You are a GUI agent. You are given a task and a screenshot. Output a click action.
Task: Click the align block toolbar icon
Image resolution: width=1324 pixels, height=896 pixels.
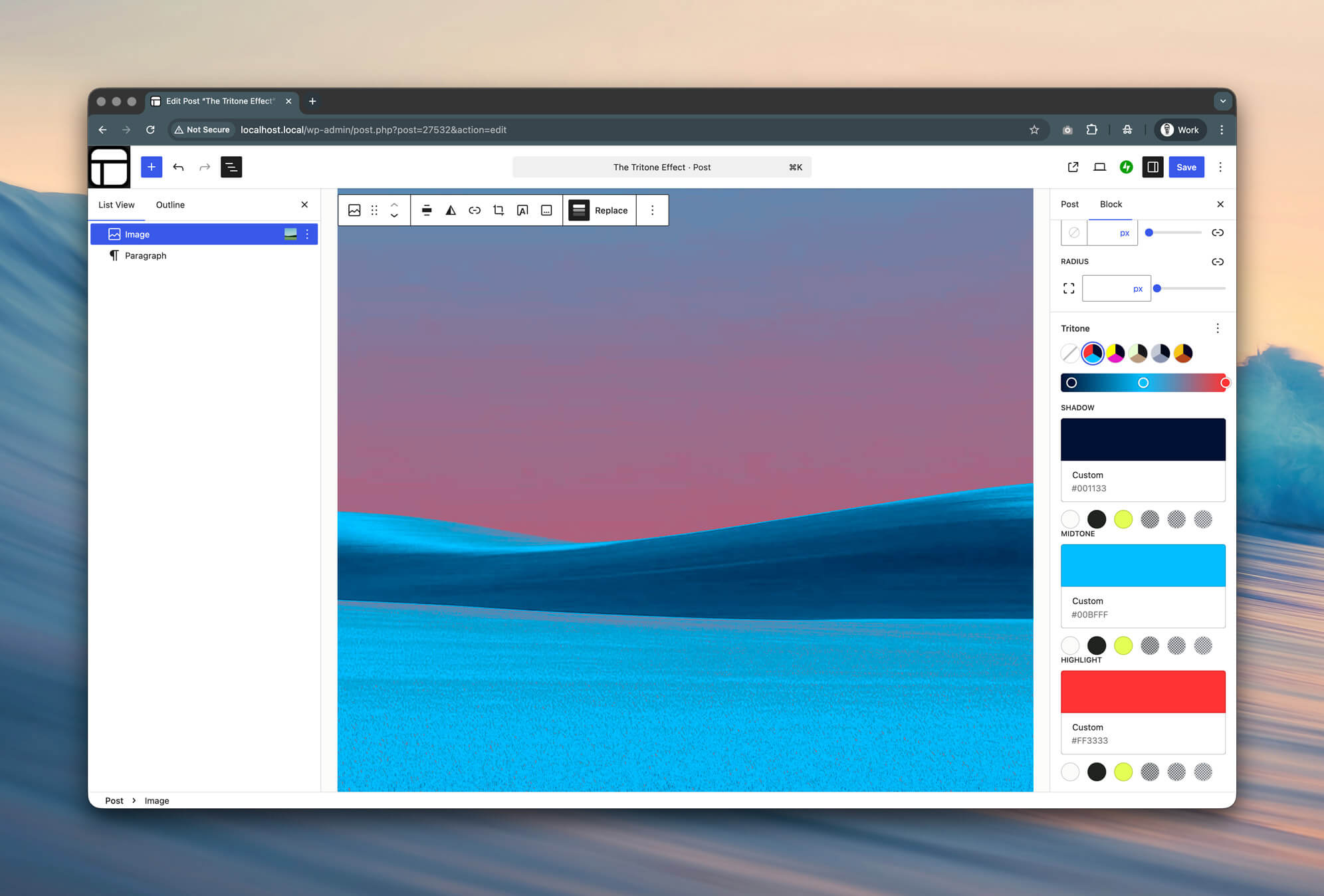click(427, 210)
